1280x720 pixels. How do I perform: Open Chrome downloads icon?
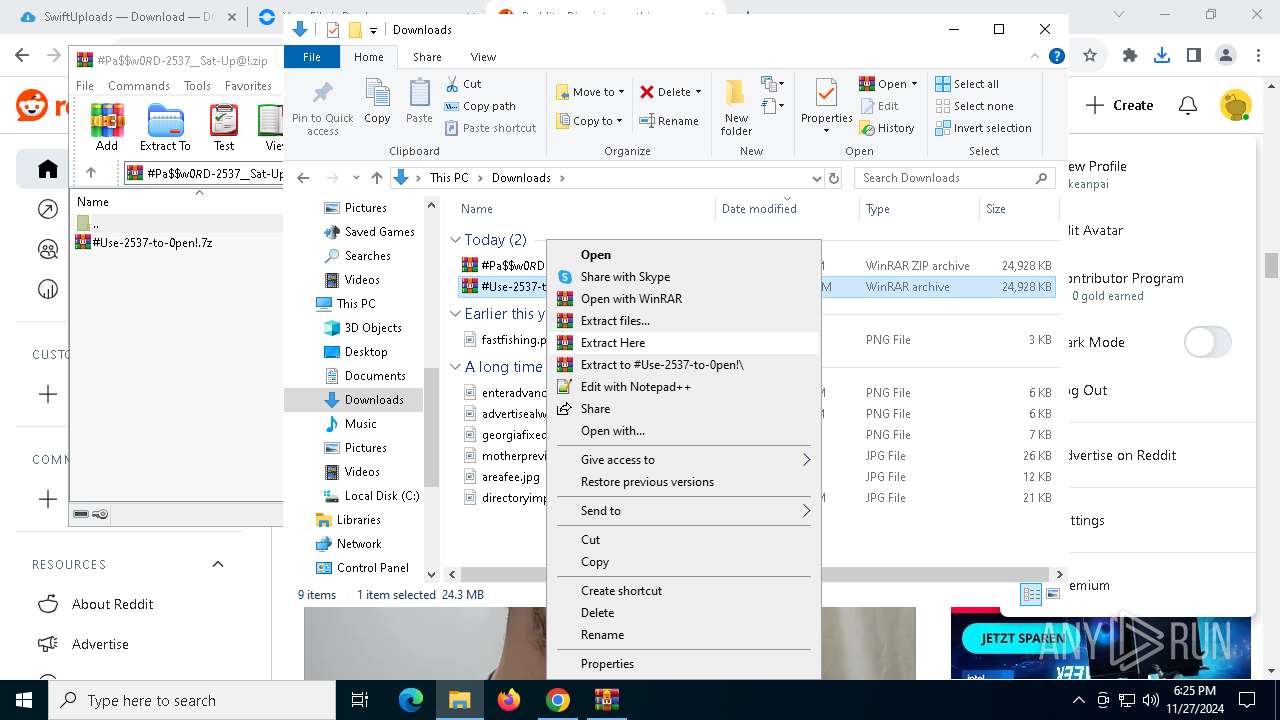coord(1162,56)
